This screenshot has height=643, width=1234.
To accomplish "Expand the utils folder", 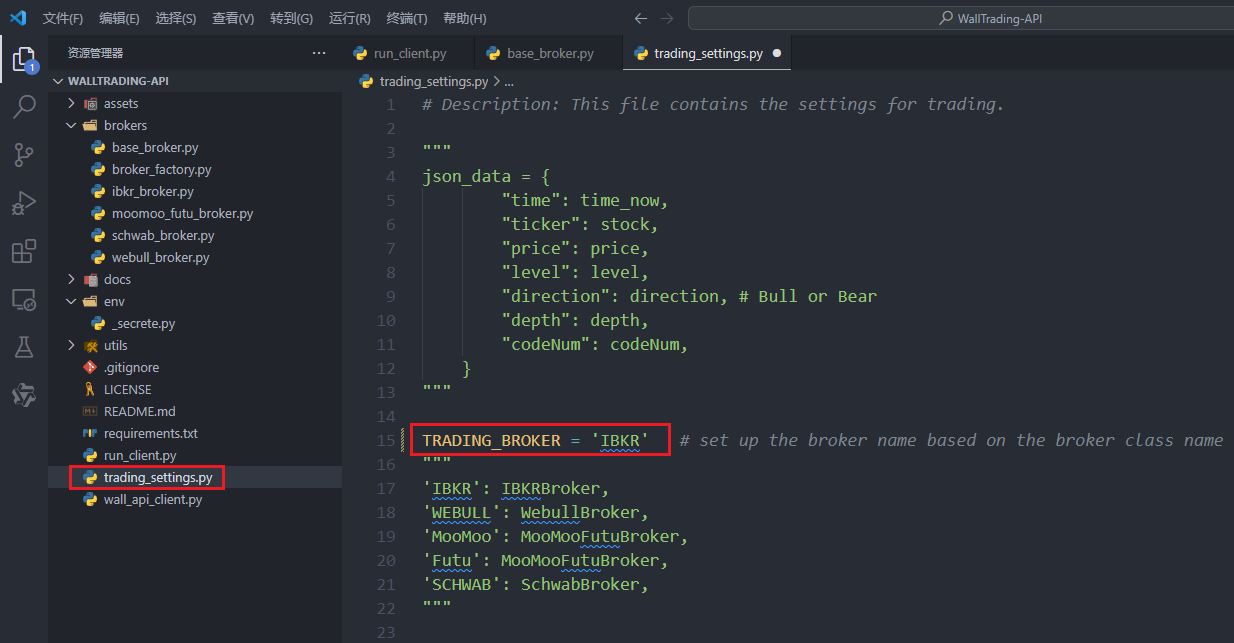I will tap(72, 346).
